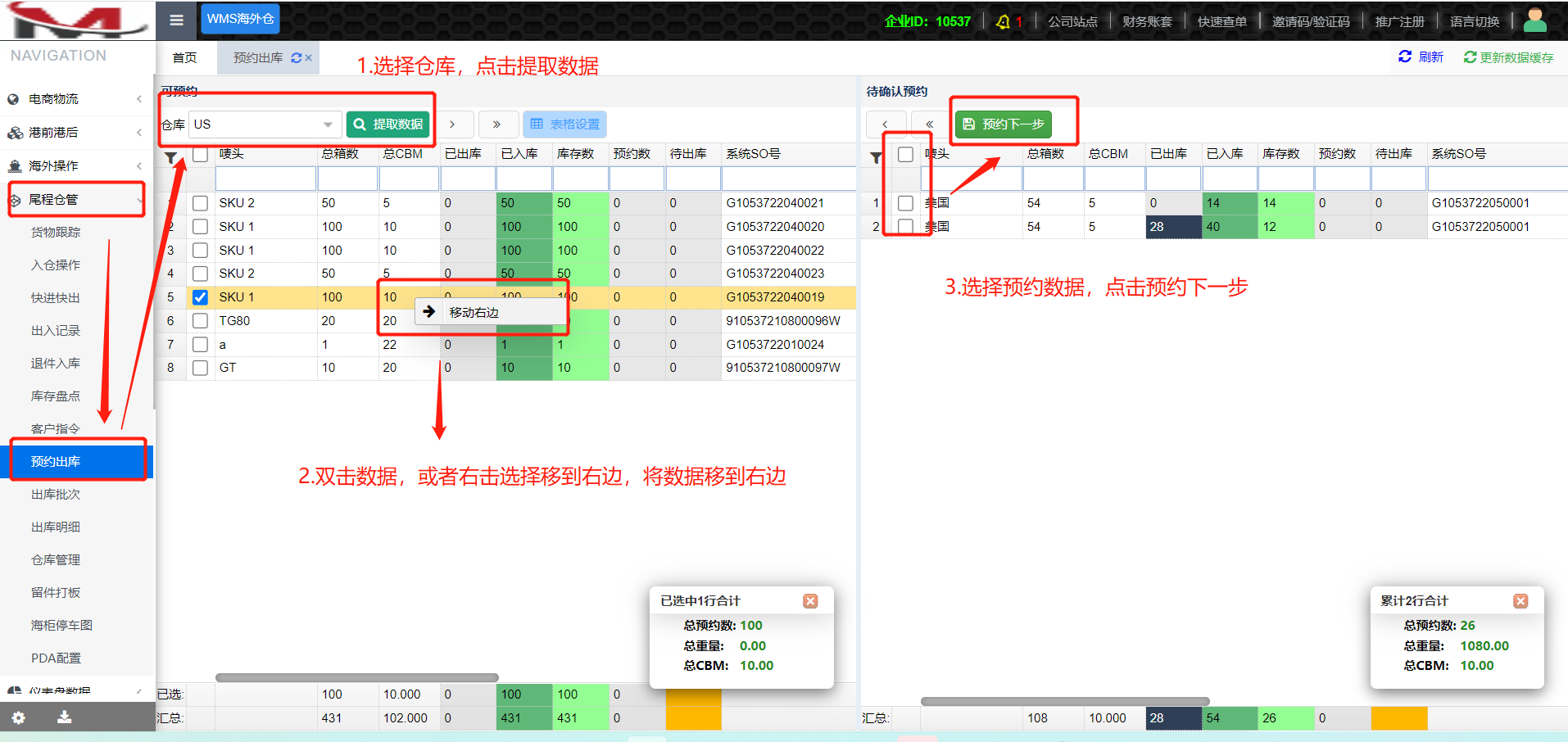
Task: Open the gear settings icon below the sidebar
Action: [18, 718]
